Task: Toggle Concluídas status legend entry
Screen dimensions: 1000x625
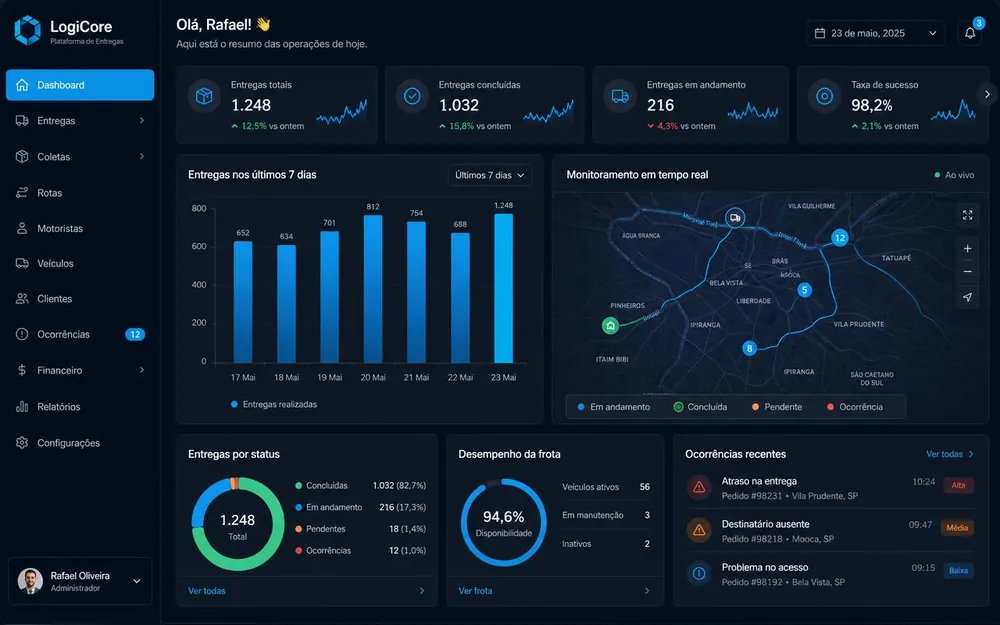Action: pos(321,485)
